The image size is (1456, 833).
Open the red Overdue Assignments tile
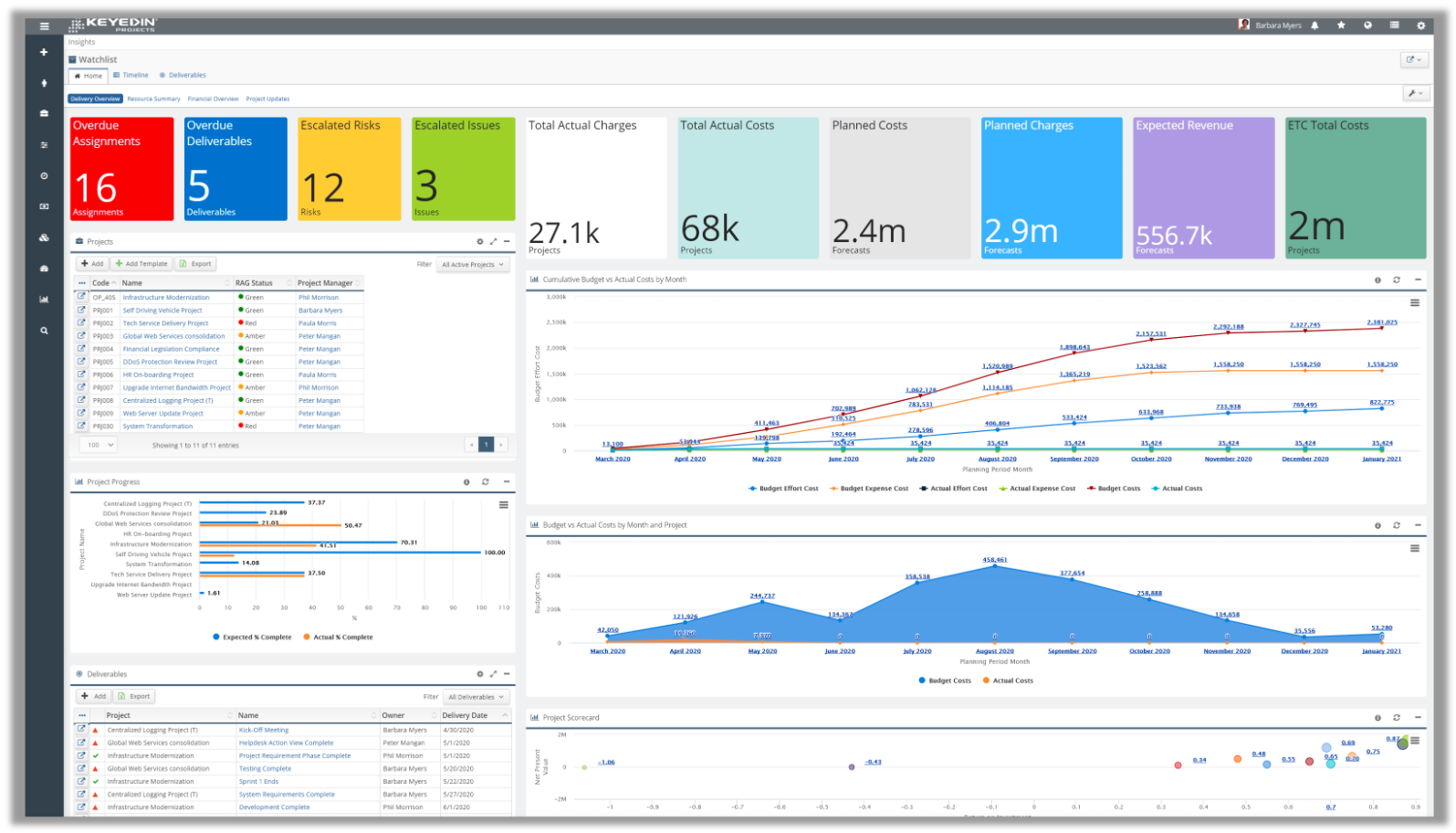click(x=122, y=169)
